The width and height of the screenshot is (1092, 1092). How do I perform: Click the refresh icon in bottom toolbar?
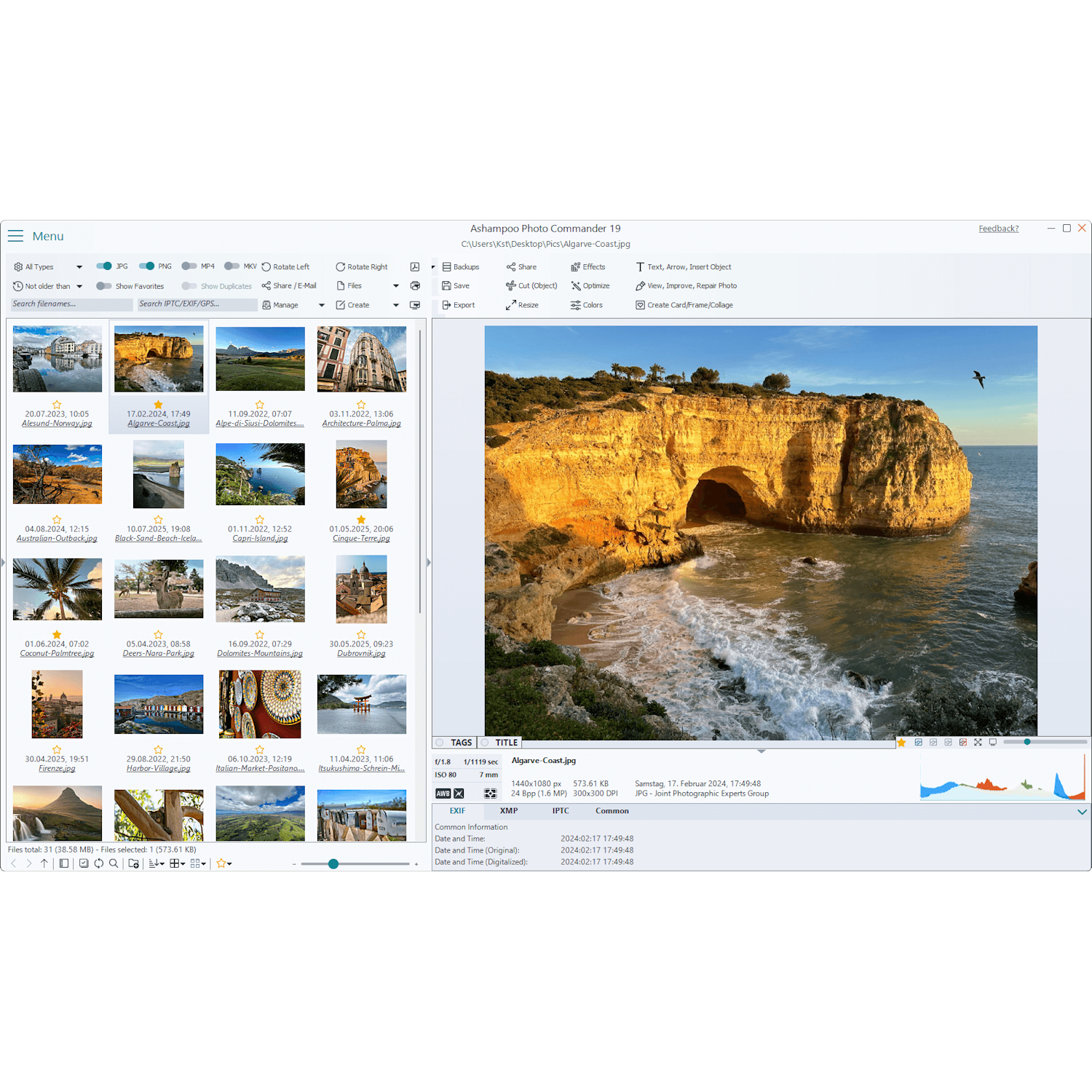pyautogui.click(x=99, y=863)
